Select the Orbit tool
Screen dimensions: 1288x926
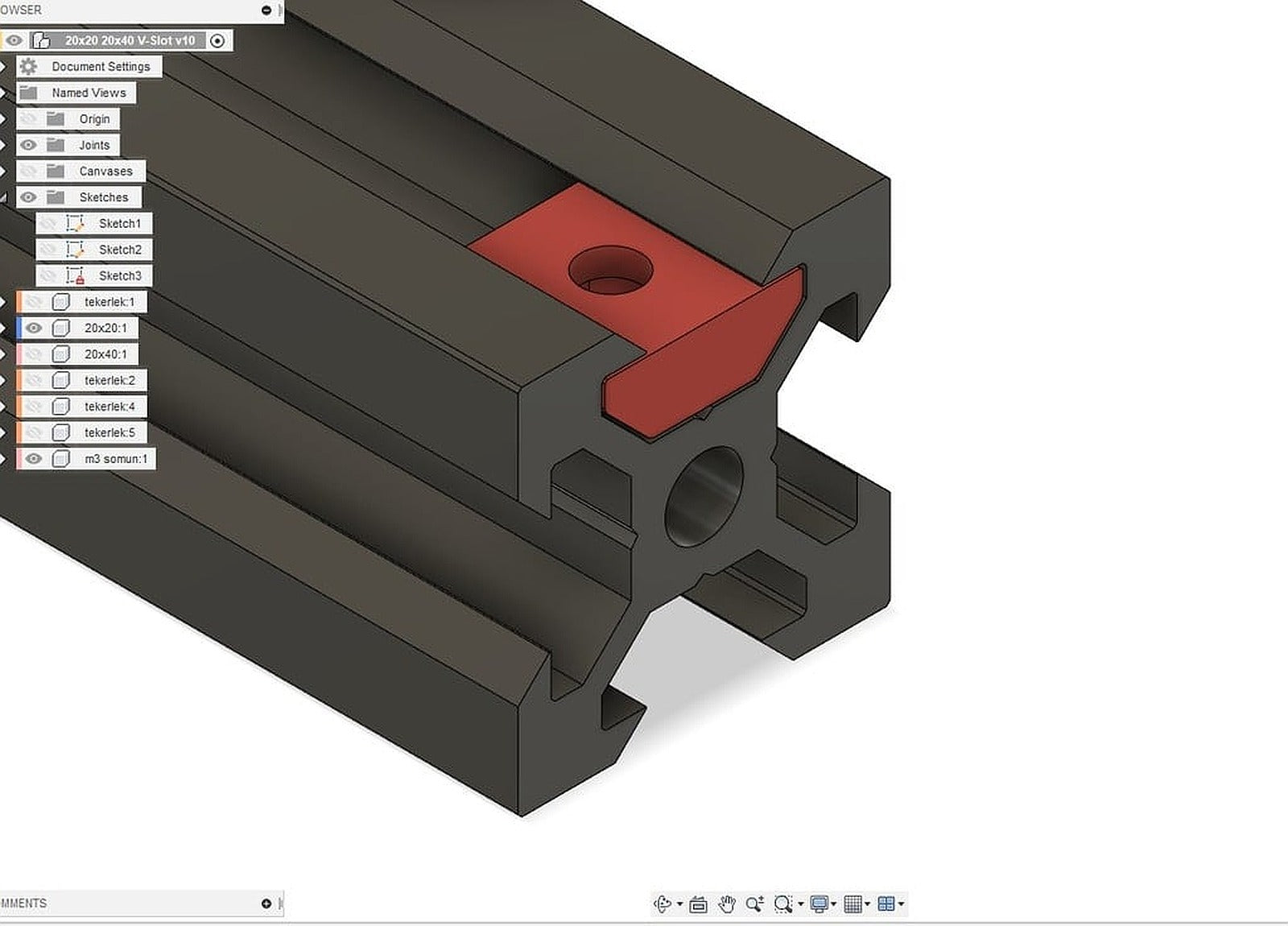pos(663,903)
